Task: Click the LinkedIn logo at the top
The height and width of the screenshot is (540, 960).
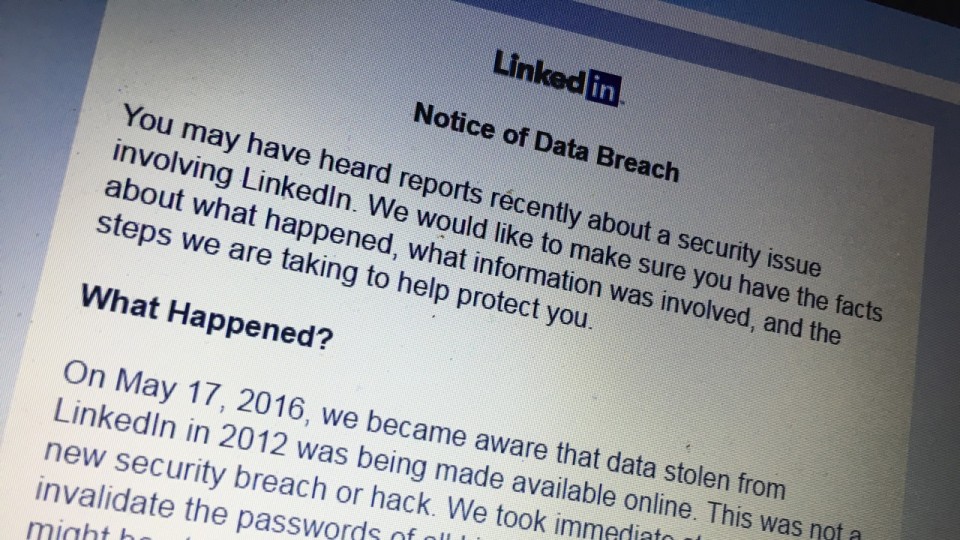Action: click(x=558, y=77)
